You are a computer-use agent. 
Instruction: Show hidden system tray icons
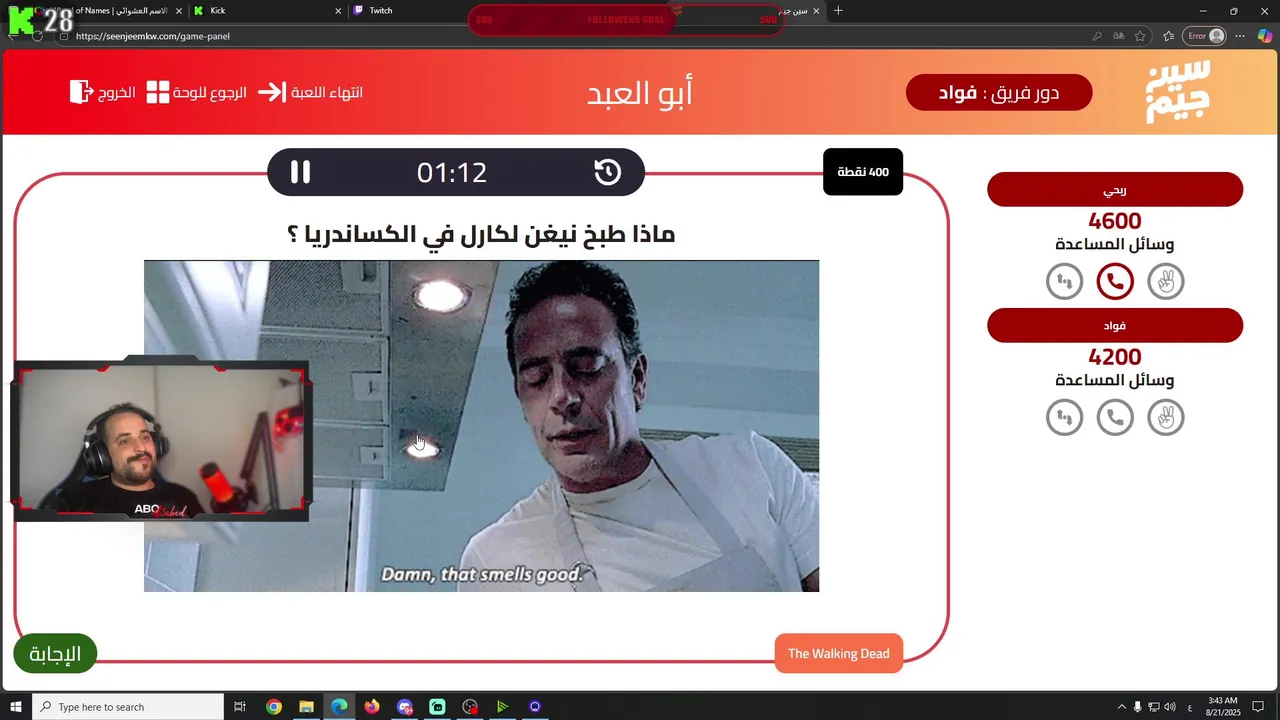tap(1121, 707)
